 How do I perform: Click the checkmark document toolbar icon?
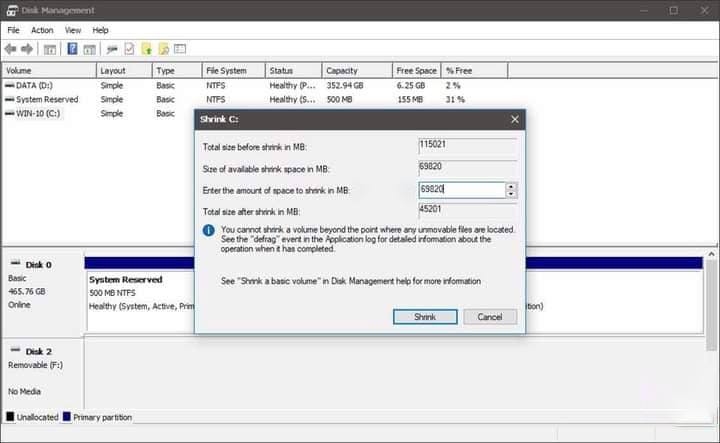click(128, 48)
